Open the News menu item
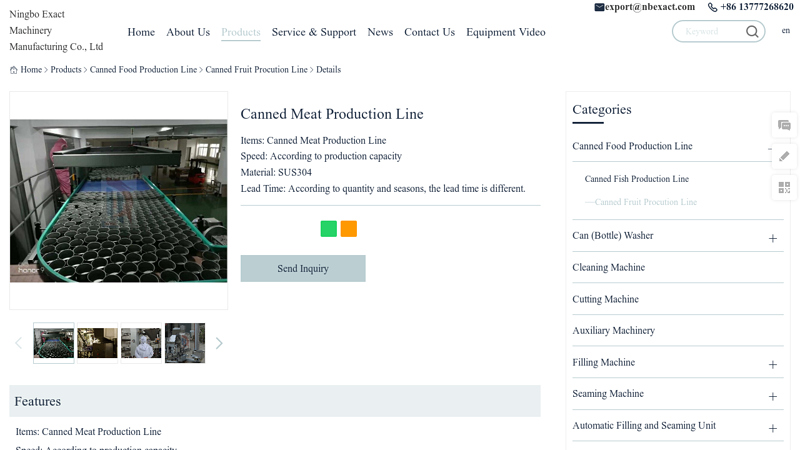This screenshot has width=800, height=450. 380,32
